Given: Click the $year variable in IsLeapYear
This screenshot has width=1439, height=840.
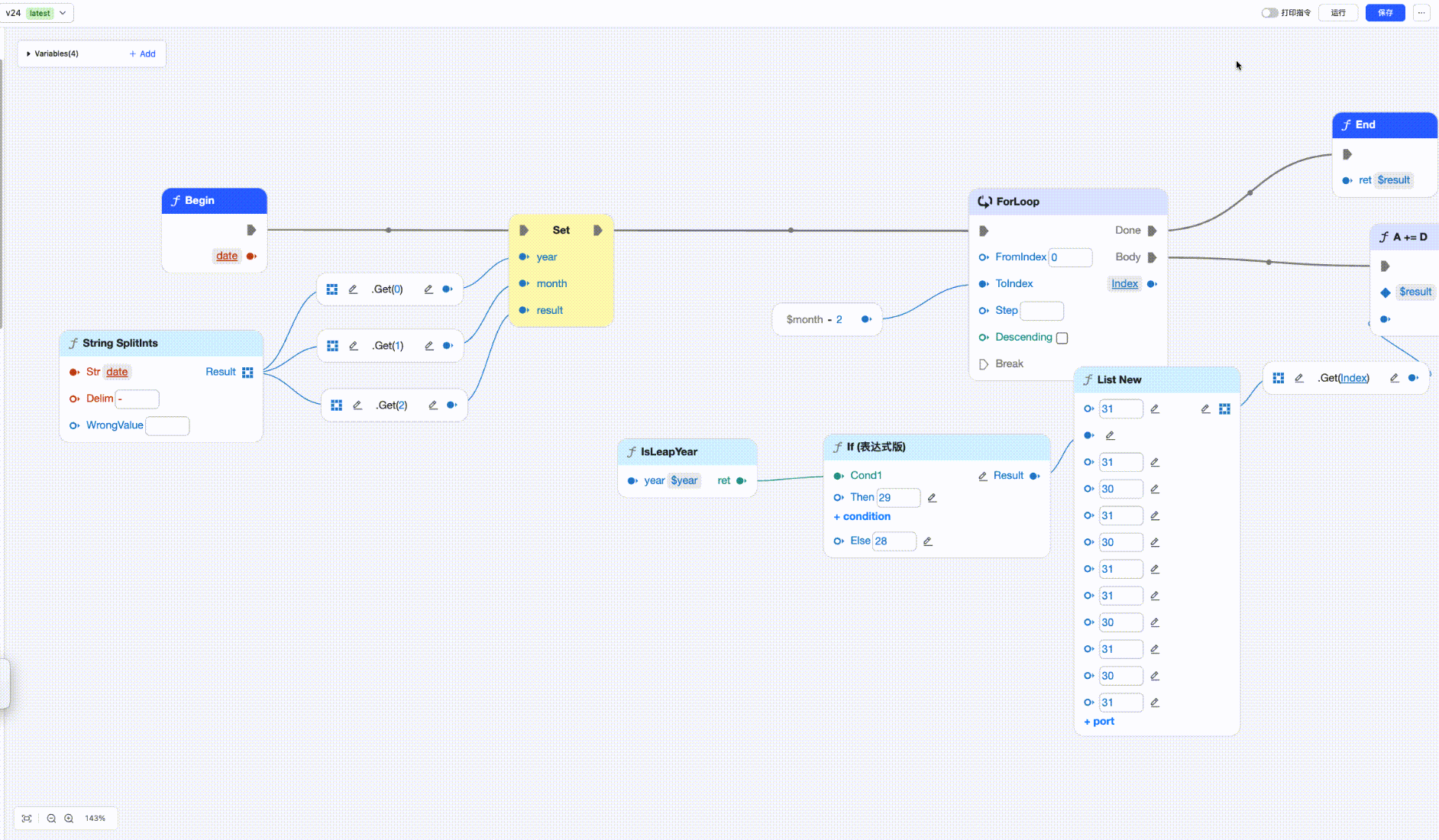Looking at the screenshot, I should tap(684, 480).
